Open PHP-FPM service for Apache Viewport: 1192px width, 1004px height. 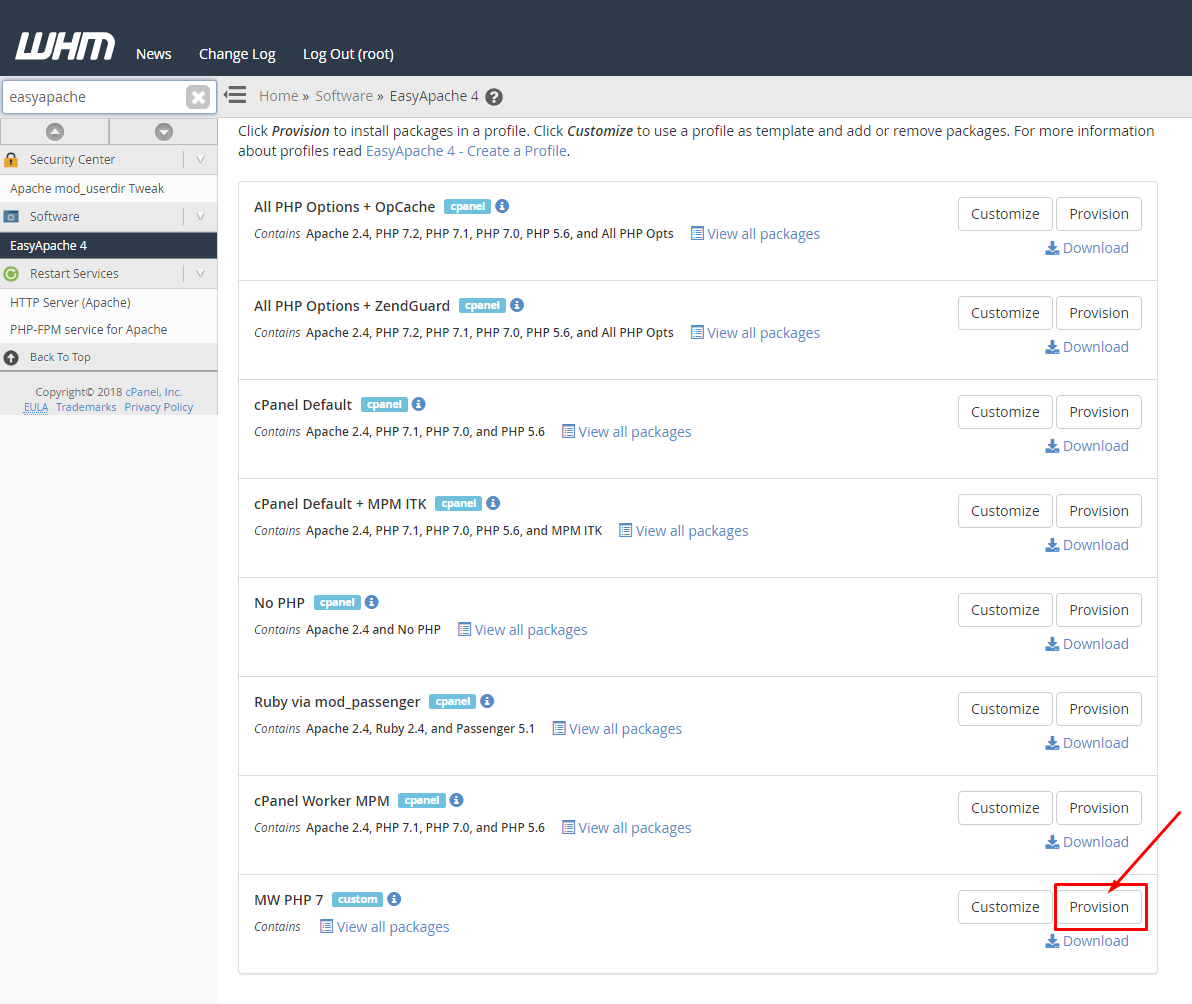click(88, 330)
